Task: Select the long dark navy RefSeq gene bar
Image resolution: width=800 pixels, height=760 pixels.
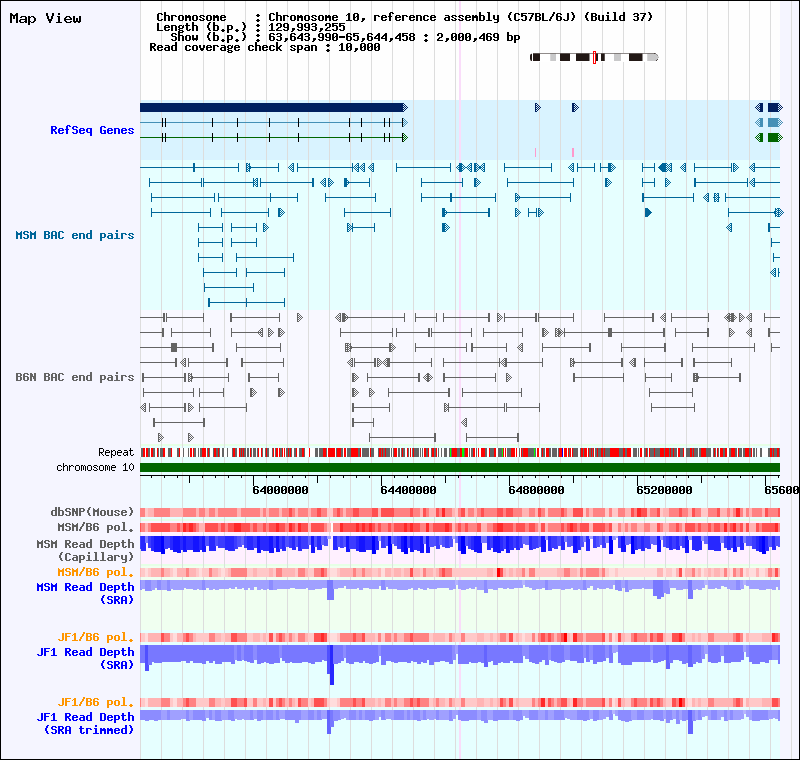Action: click(x=274, y=107)
